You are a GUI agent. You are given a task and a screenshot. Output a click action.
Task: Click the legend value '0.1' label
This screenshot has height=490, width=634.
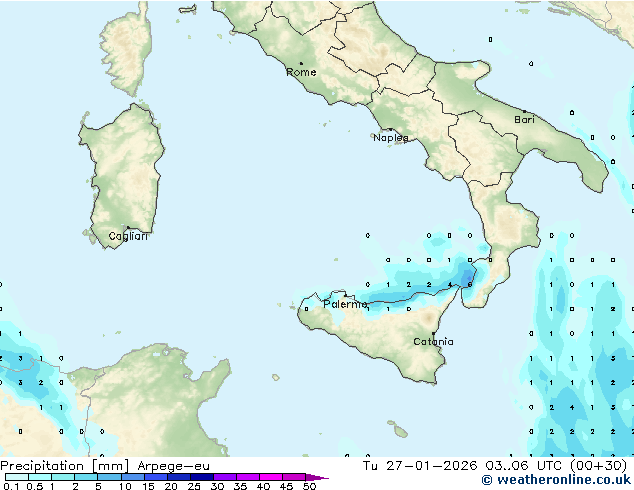11,486
